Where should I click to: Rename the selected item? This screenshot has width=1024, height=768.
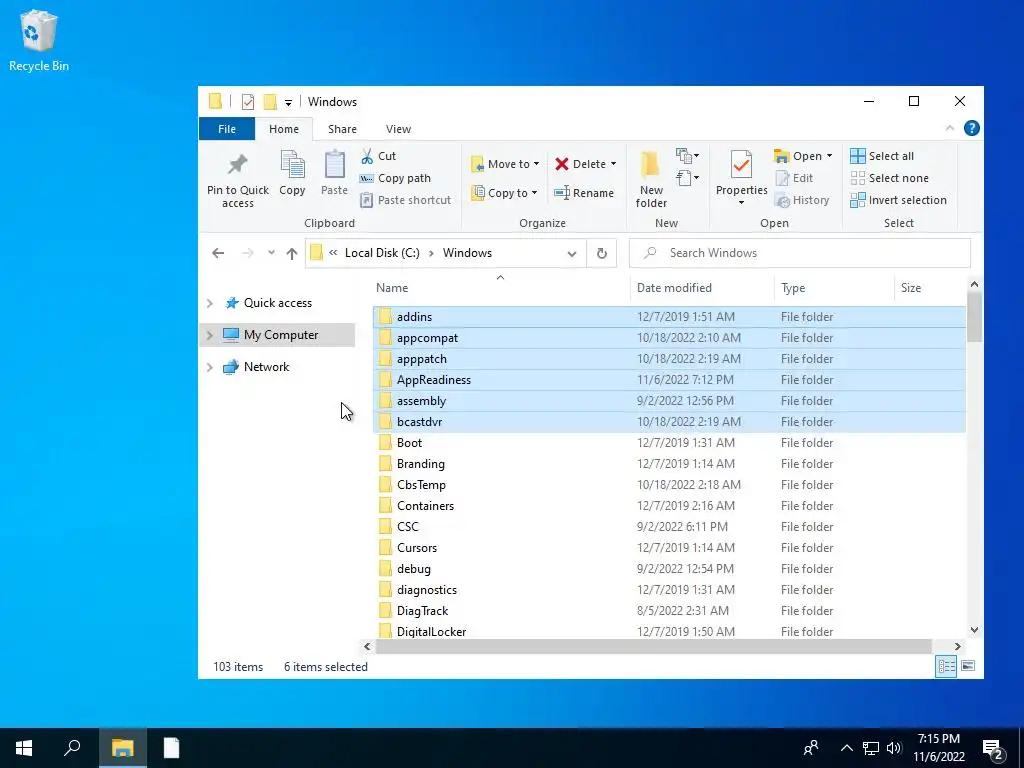coord(584,193)
